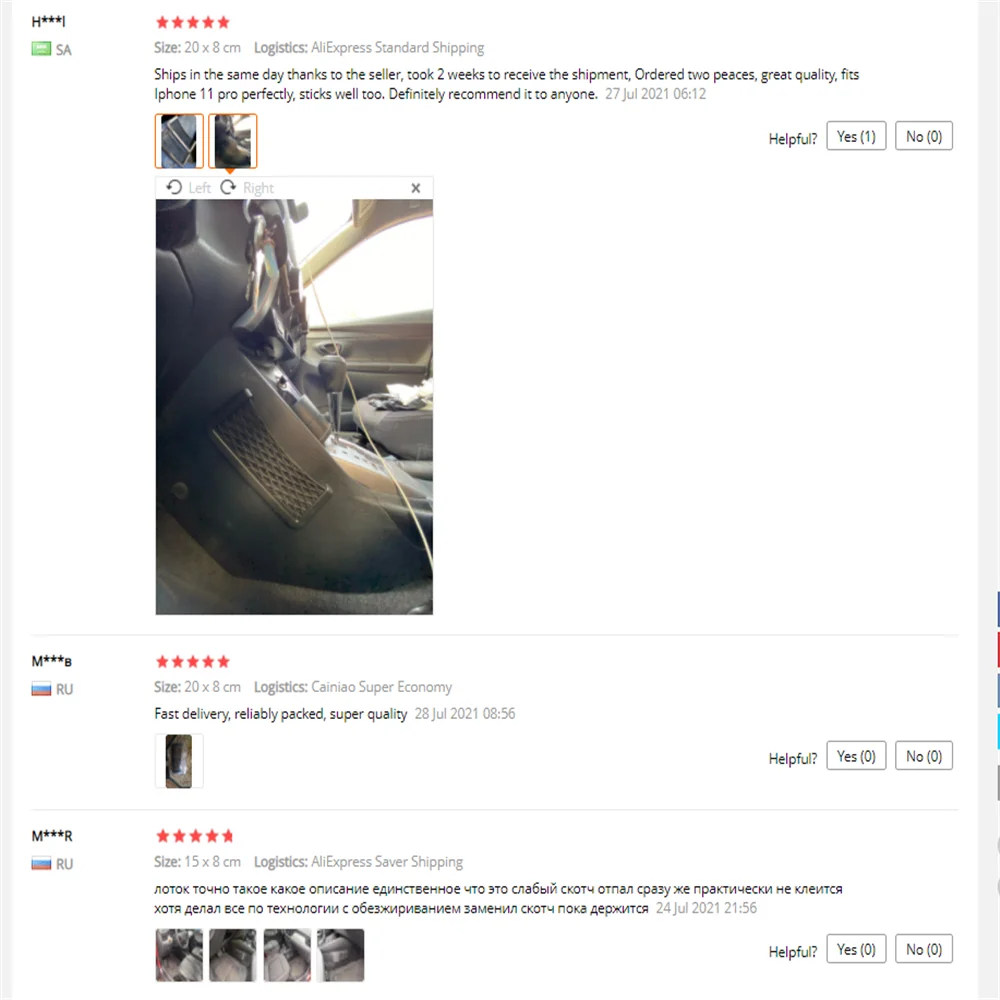This screenshot has width=1000, height=1000.
Task: Open first photo in M***R's review
Action: click(179, 955)
